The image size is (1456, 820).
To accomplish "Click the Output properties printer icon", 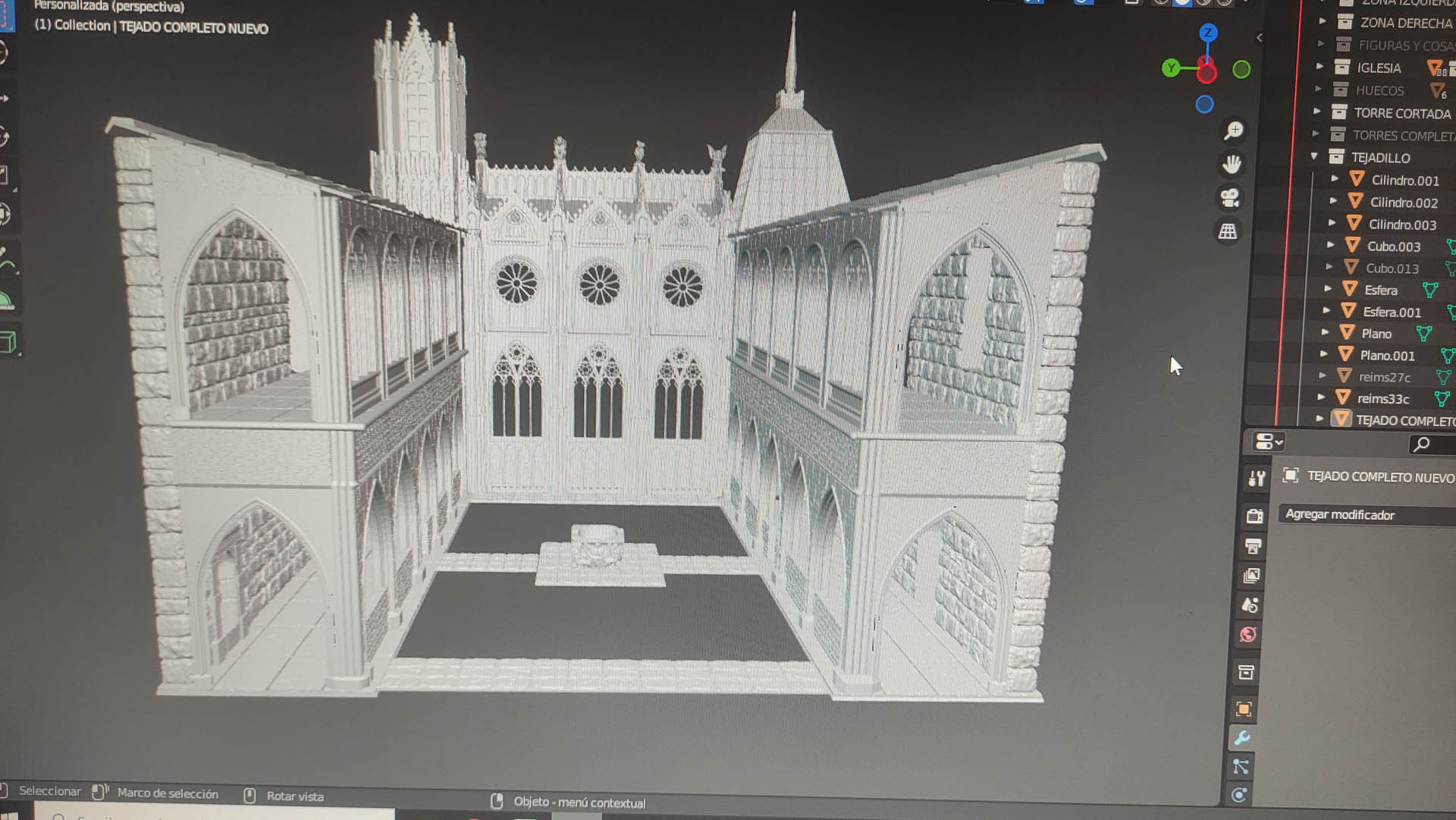I will click(x=1251, y=545).
